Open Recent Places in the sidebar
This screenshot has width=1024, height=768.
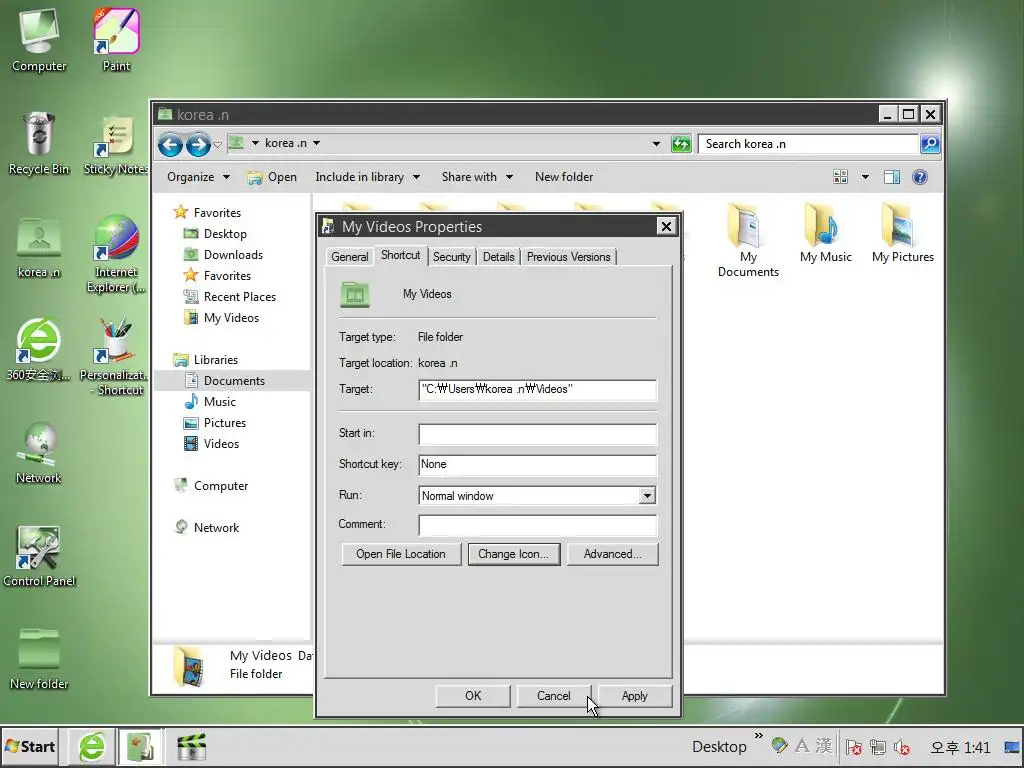pyautogui.click(x=229, y=296)
